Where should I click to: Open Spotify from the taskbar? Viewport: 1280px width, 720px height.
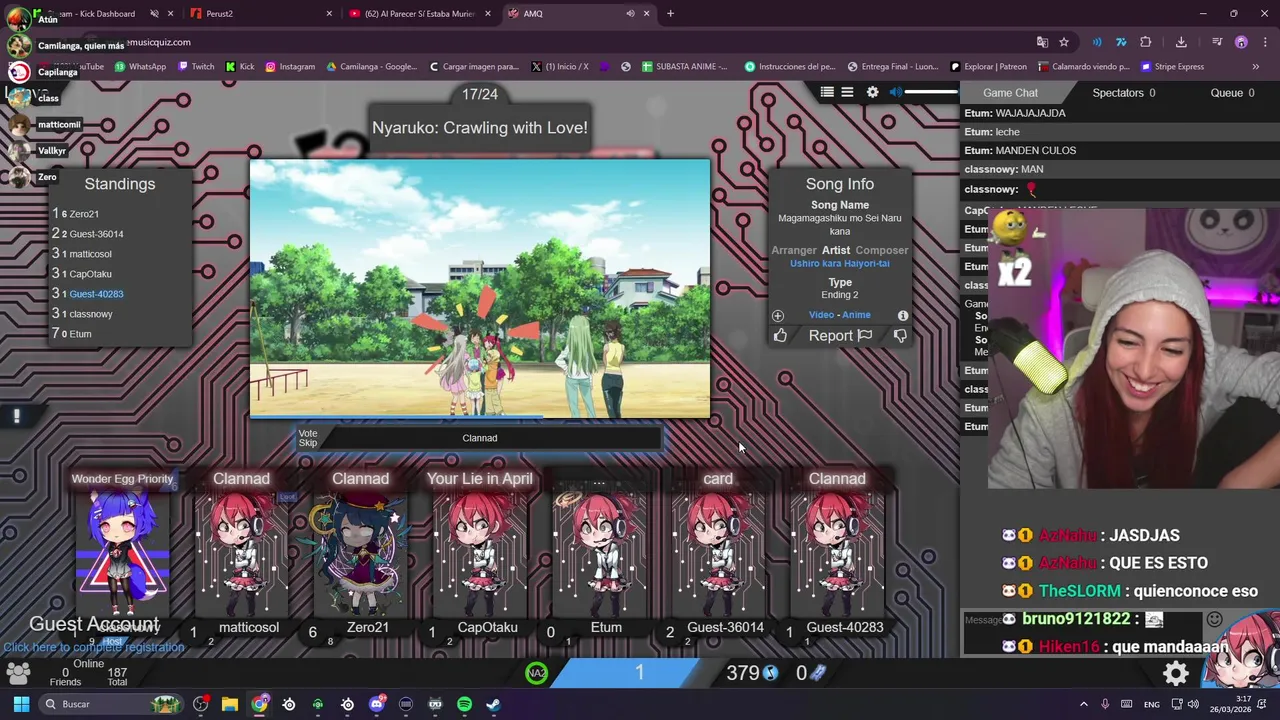click(464, 704)
